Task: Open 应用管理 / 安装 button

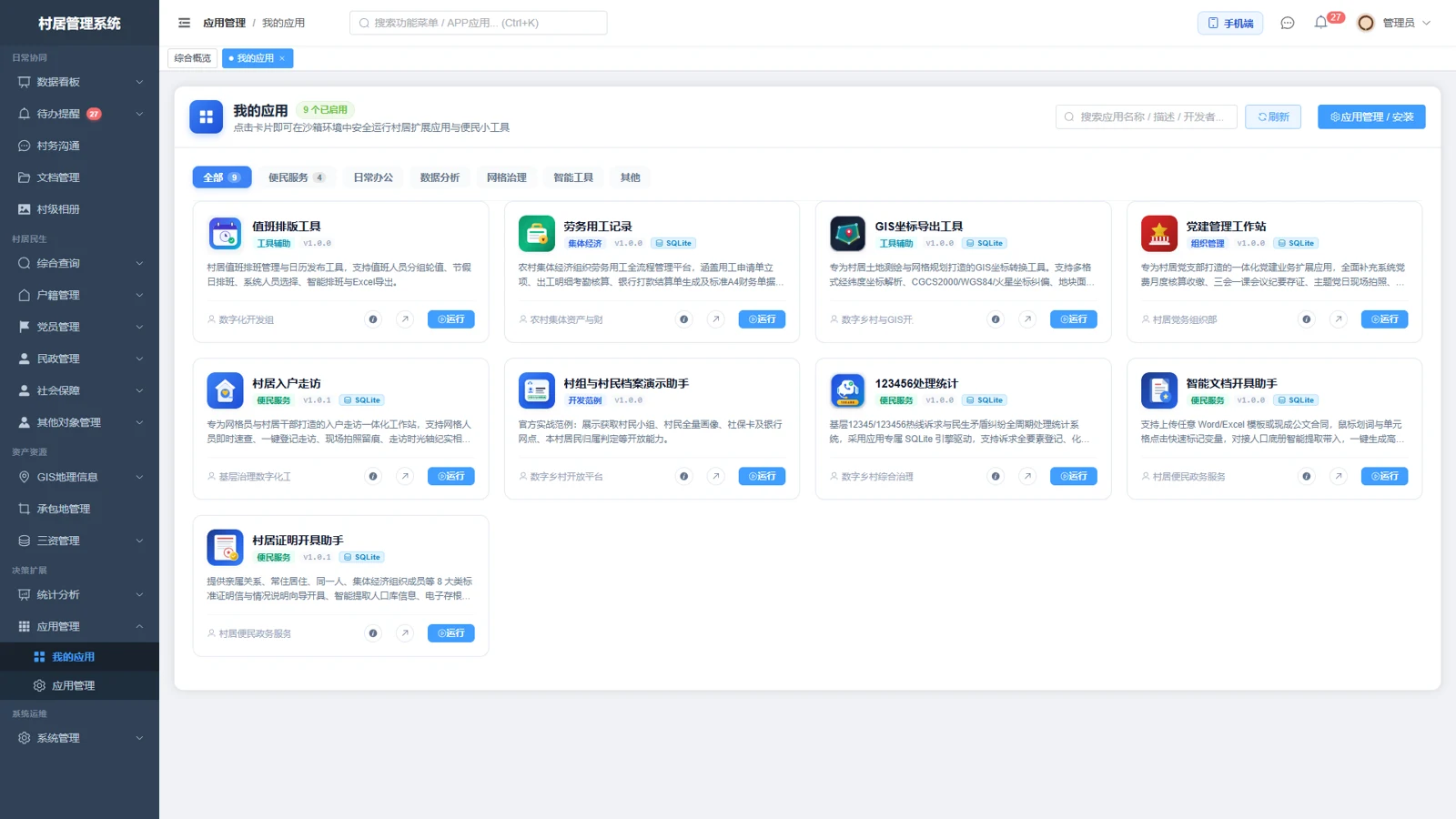Action: (x=1371, y=116)
